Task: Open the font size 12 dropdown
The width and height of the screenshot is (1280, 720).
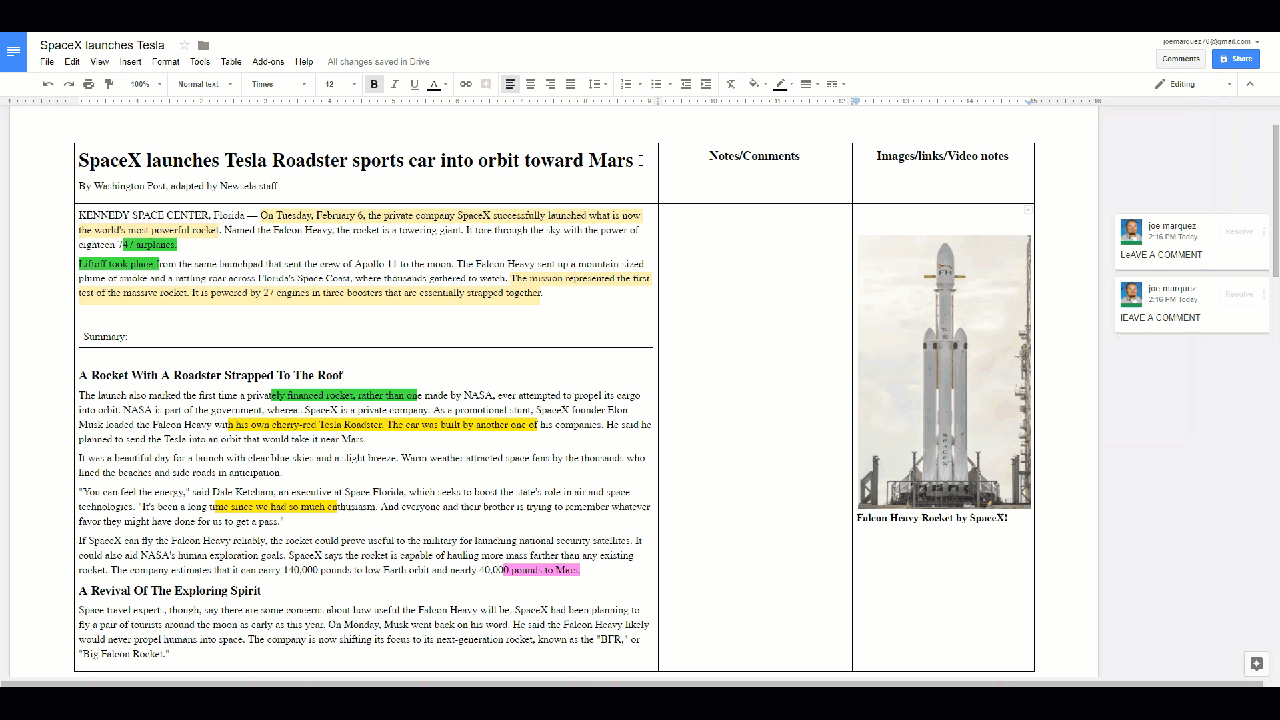Action: click(341, 84)
